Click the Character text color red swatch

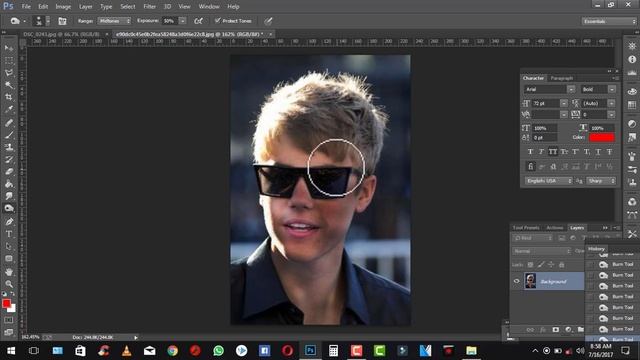click(602, 138)
